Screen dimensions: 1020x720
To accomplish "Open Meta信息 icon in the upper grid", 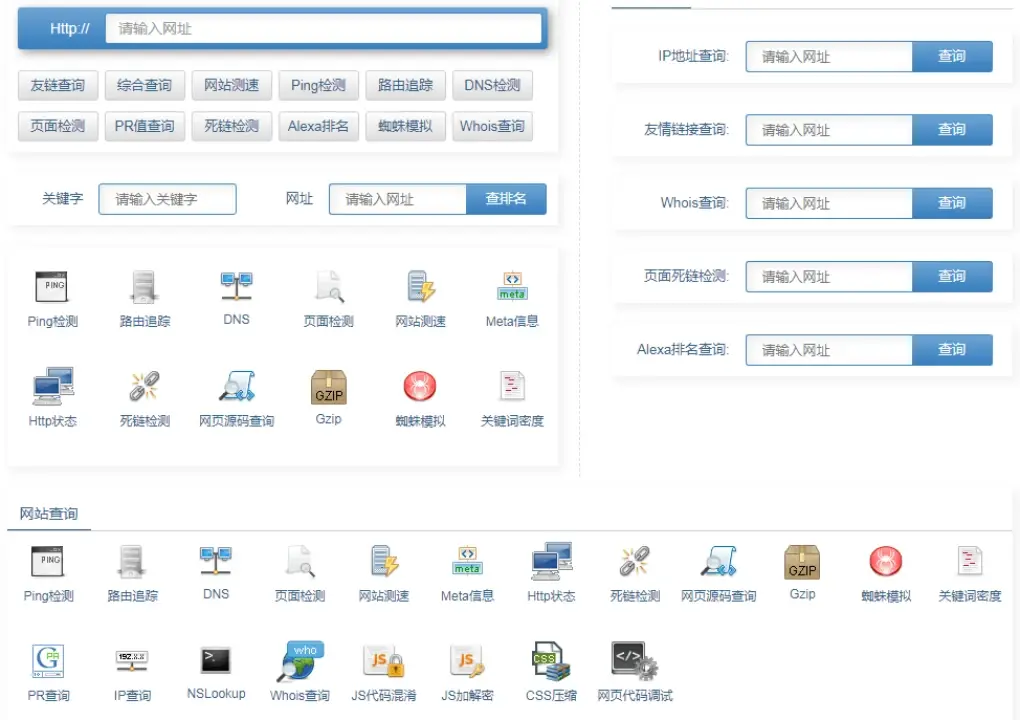I will click(x=513, y=287).
